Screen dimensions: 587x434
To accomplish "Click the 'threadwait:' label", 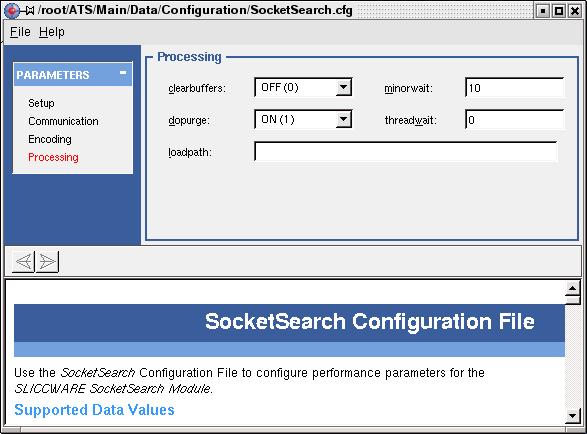I will point(411,121).
